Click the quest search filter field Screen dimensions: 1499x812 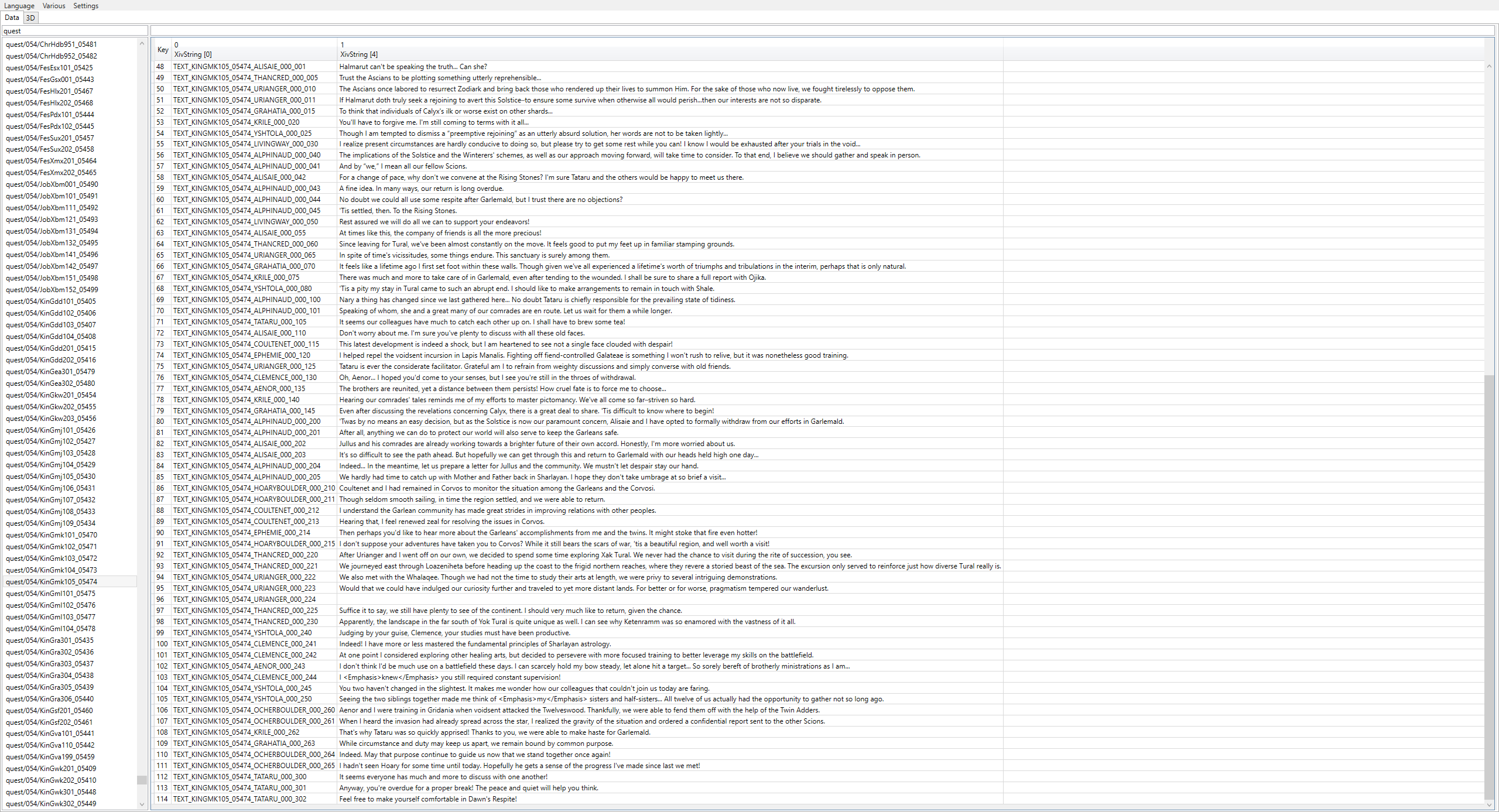click(75, 31)
